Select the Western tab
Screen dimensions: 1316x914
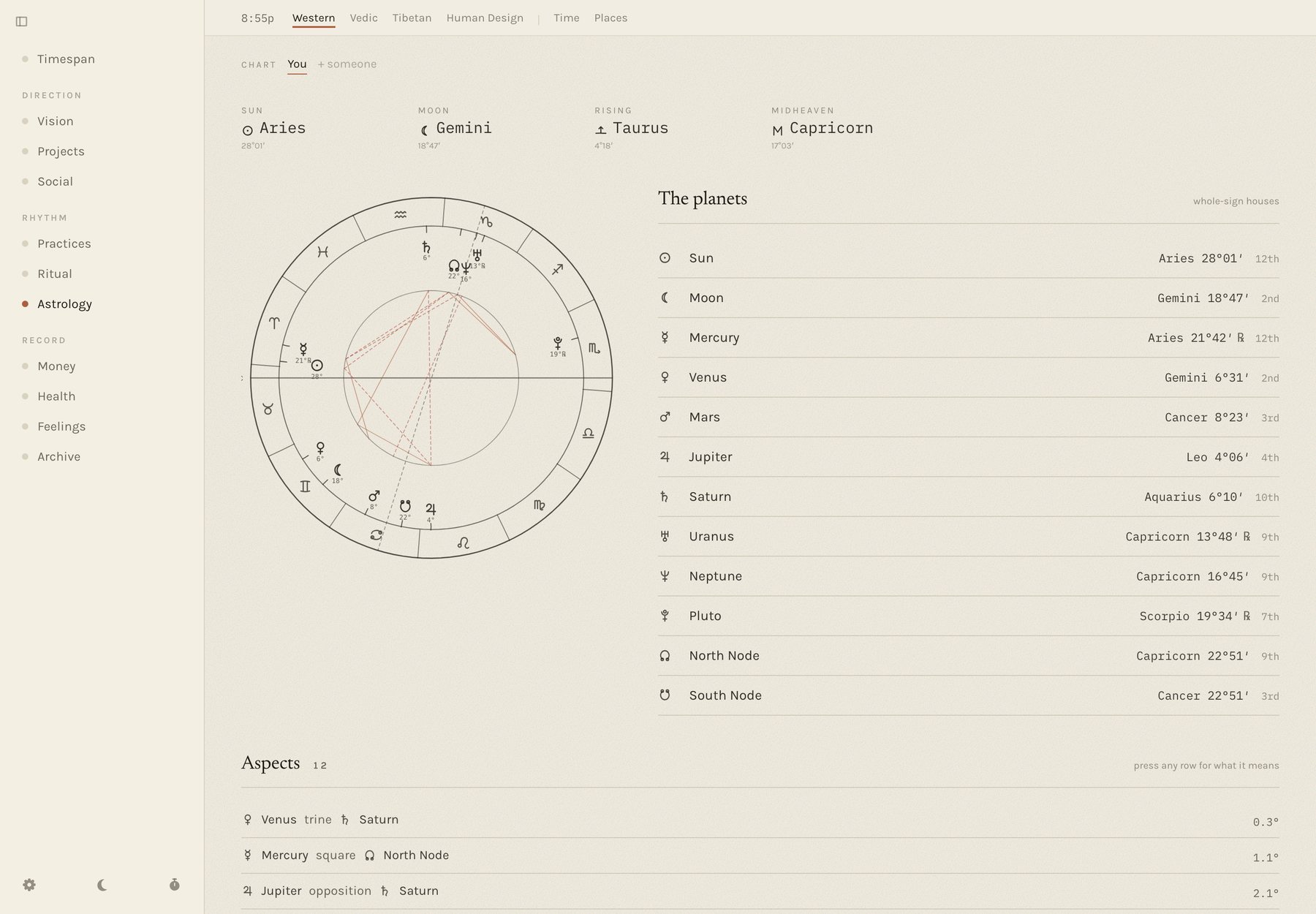[314, 18]
